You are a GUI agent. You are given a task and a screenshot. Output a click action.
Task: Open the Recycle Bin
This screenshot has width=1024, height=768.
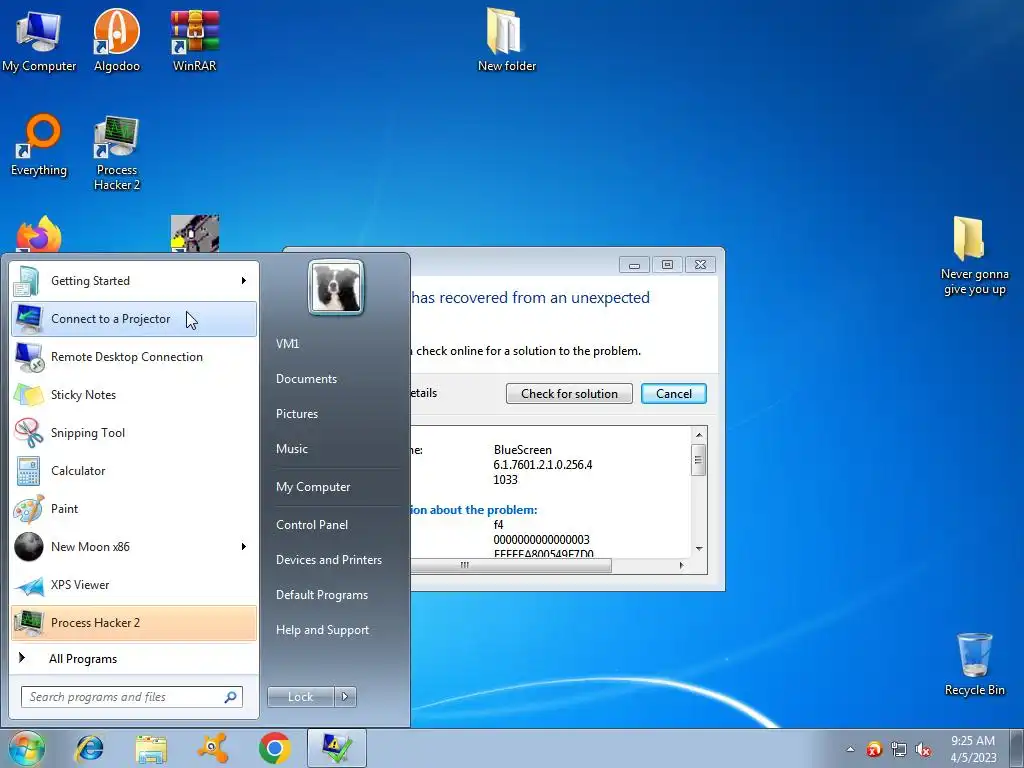coord(974,665)
